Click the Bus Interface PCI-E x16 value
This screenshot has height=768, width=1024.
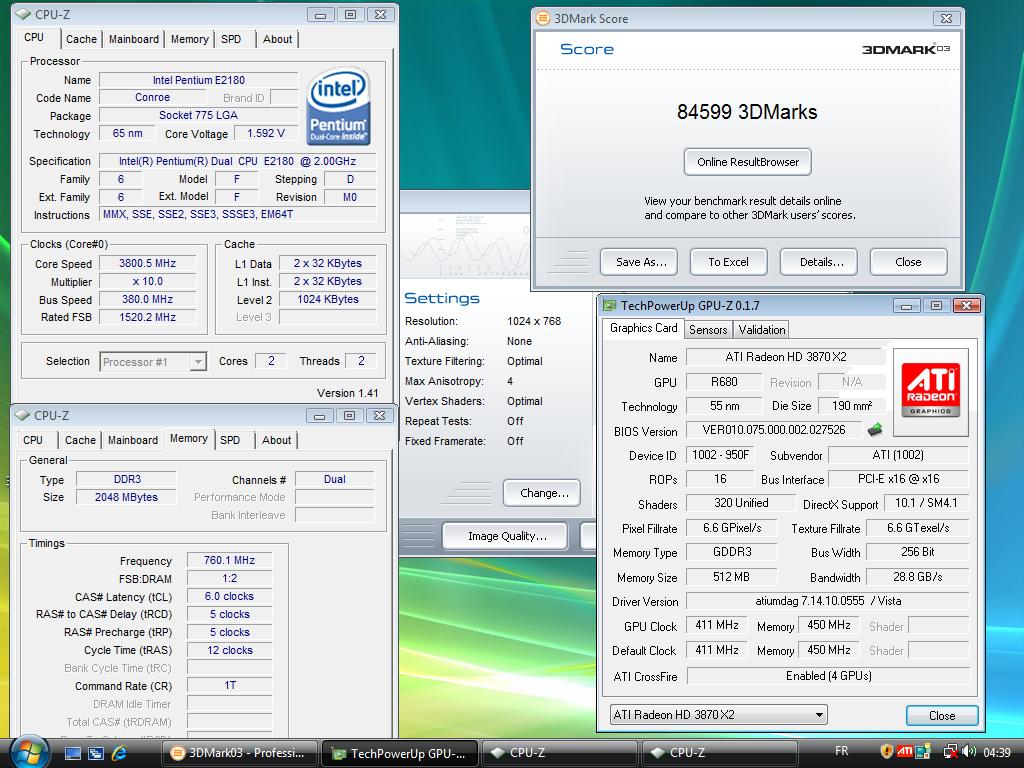(899, 479)
